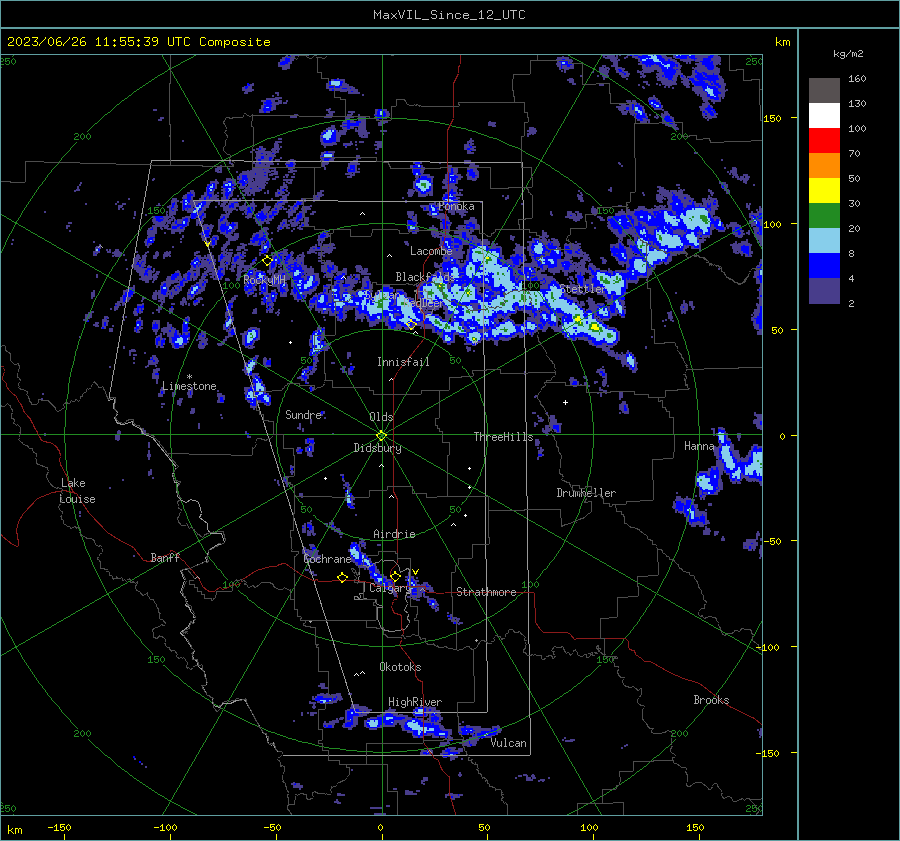Click the radar site diamond marker near Olds
Screen dimensions: 900x841
pyautogui.click(x=382, y=435)
